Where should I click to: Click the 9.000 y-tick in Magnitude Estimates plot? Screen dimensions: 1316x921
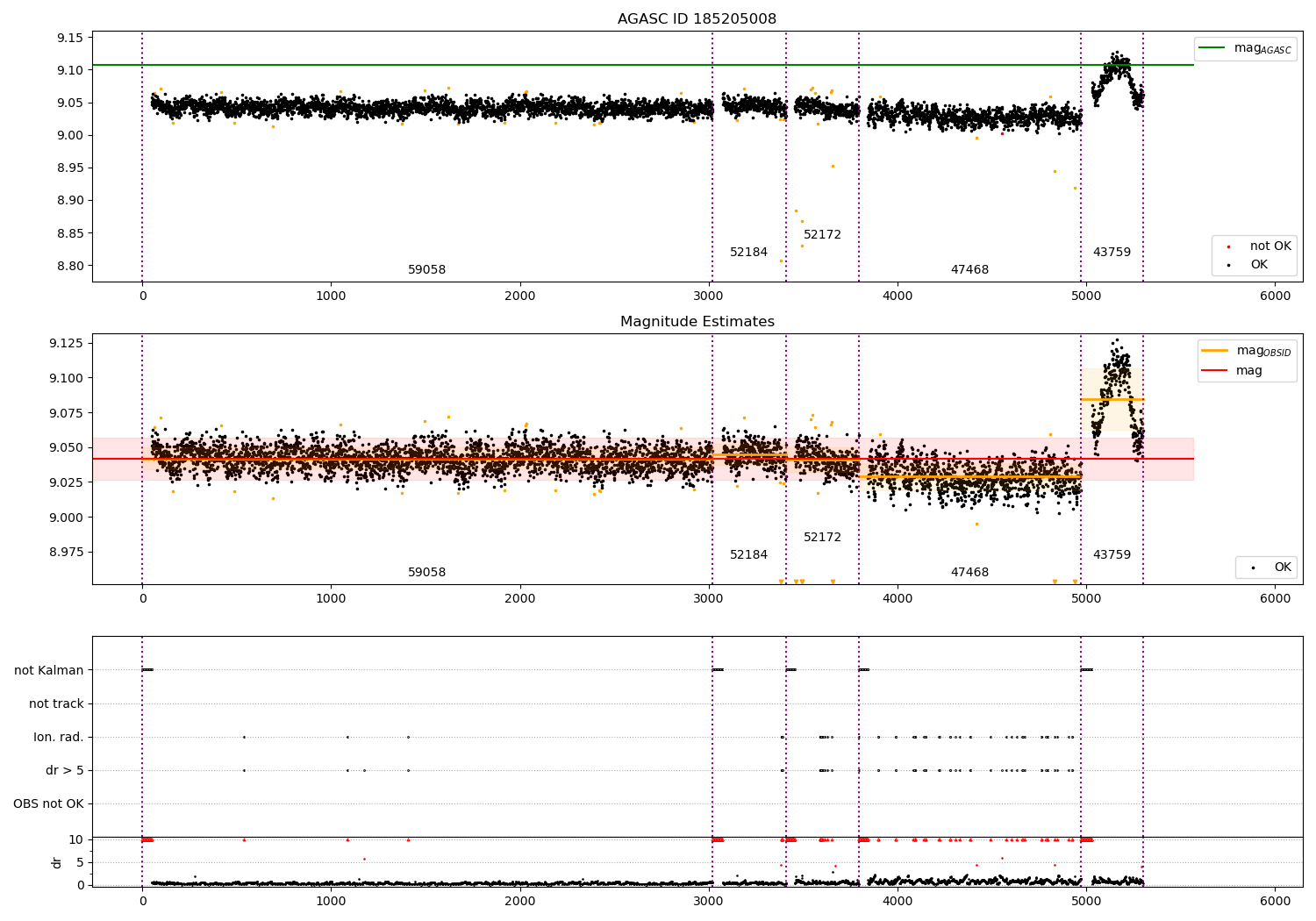[x=67, y=518]
